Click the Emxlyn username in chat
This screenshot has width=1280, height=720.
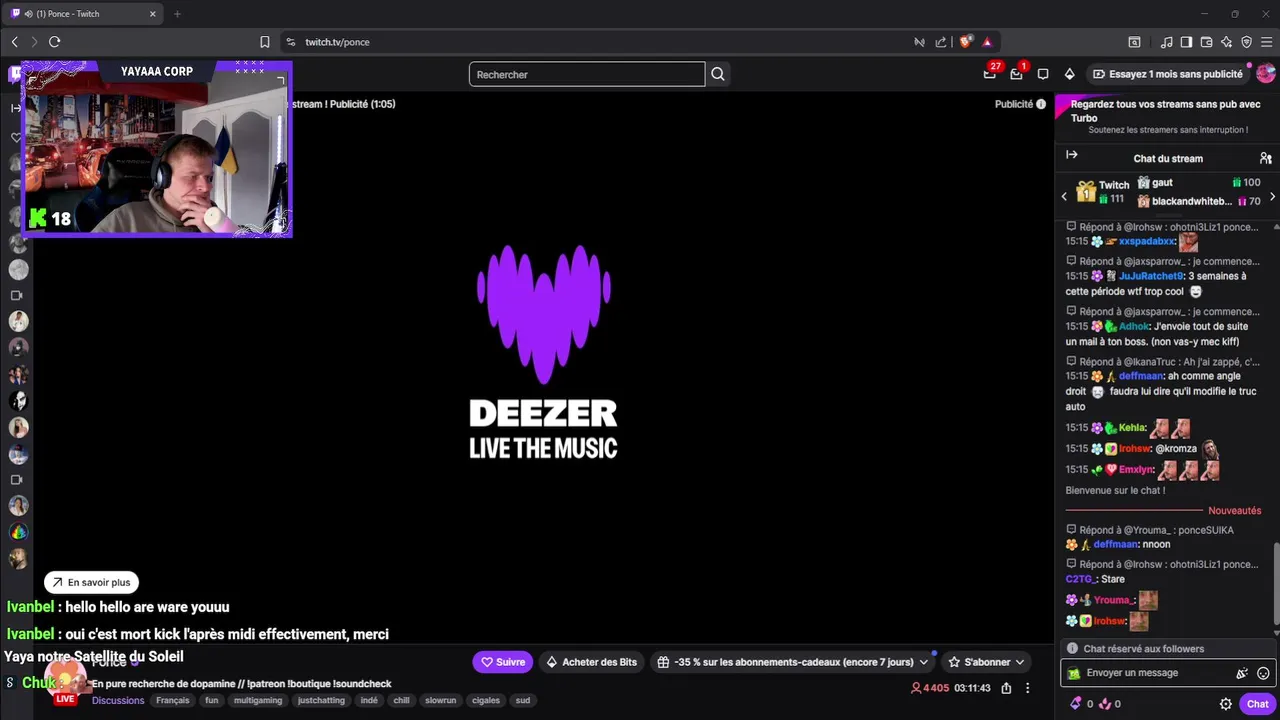point(1136,470)
